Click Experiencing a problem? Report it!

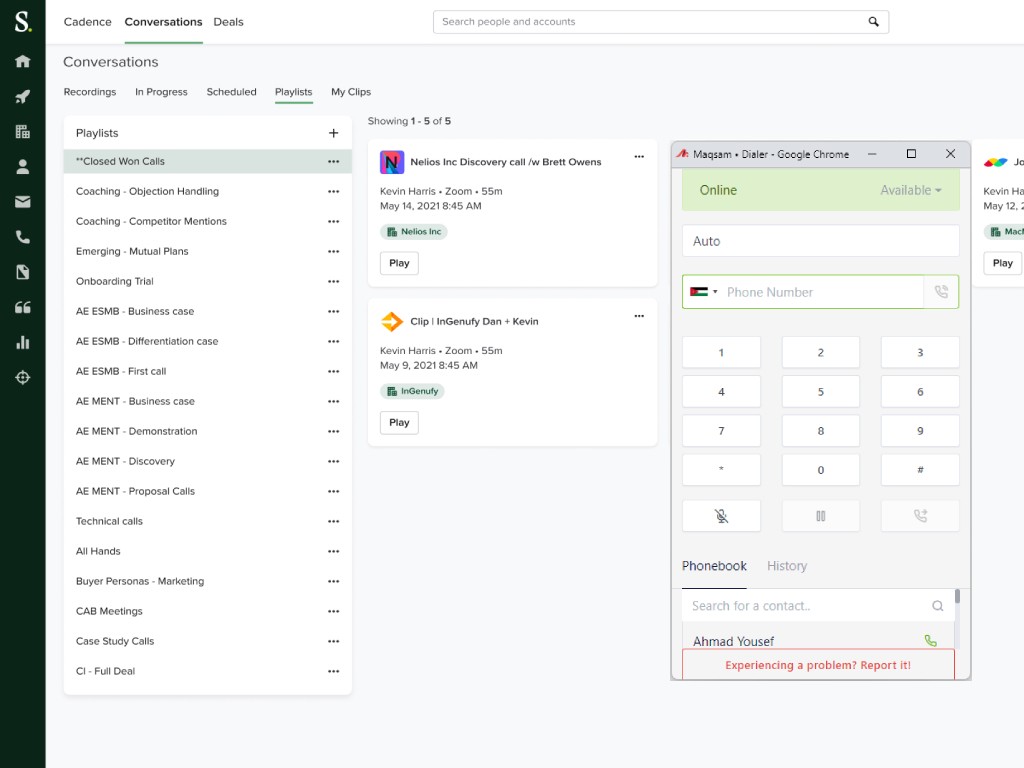818,665
